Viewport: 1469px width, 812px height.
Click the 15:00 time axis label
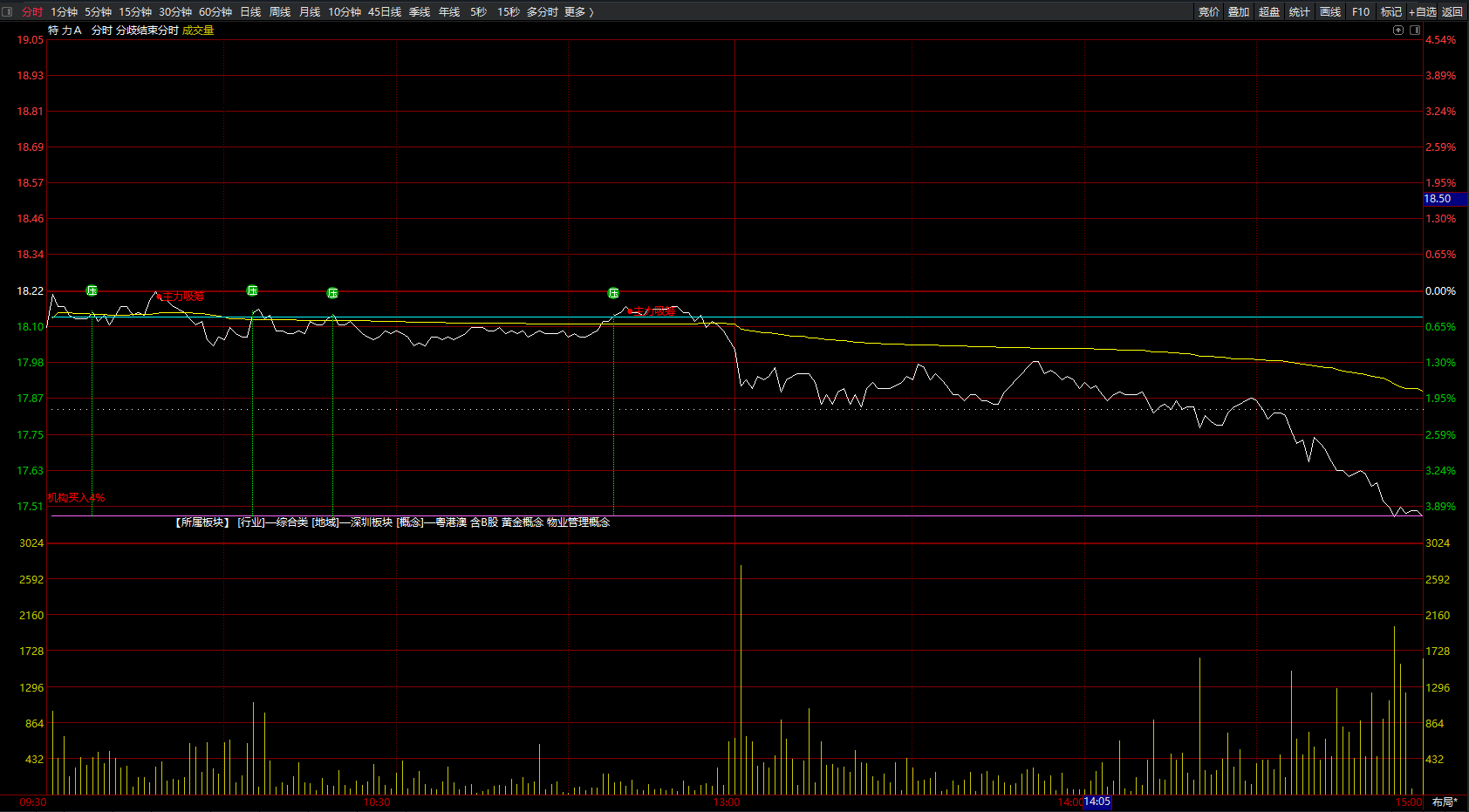[1408, 802]
